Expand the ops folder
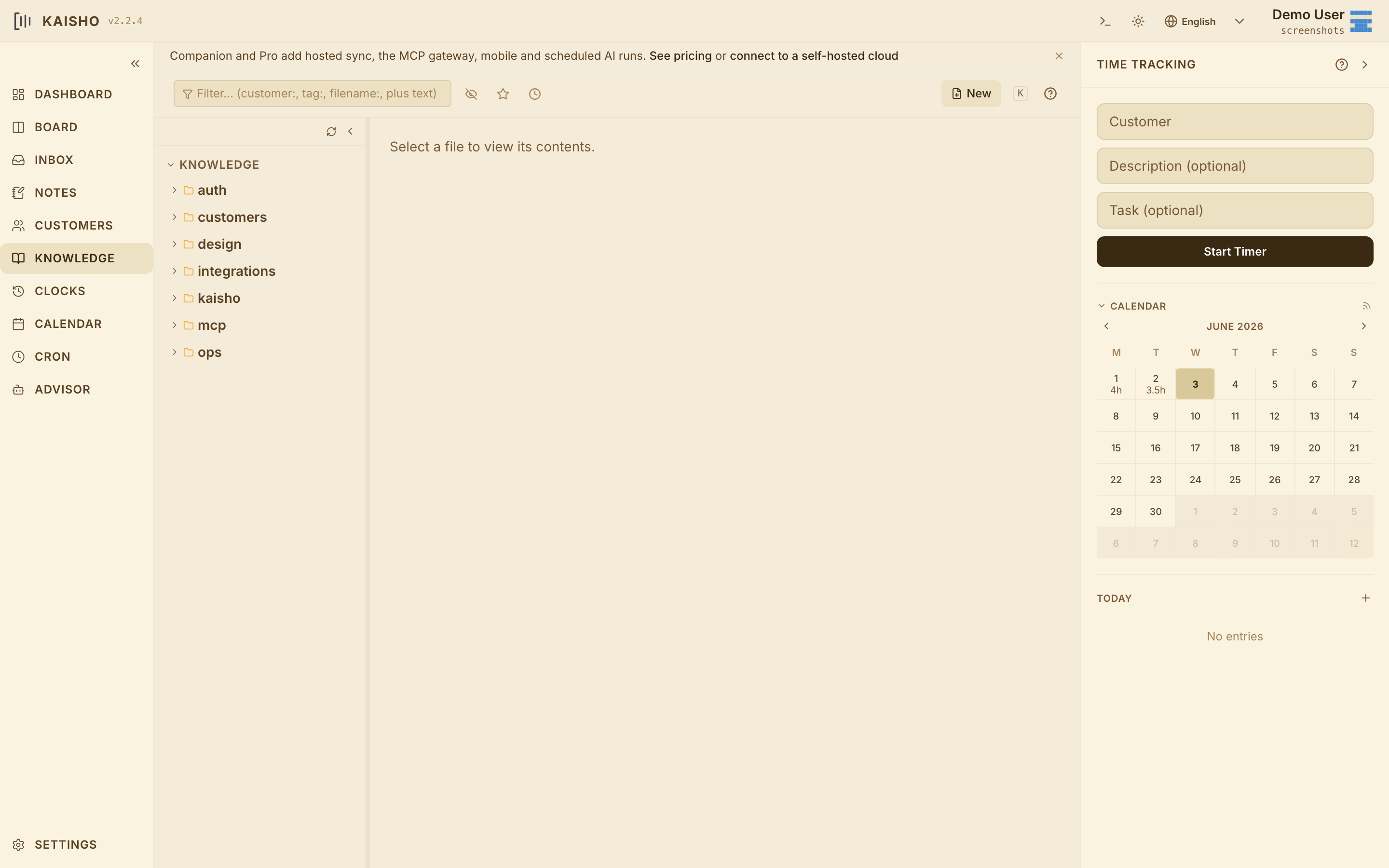 point(175,352)
